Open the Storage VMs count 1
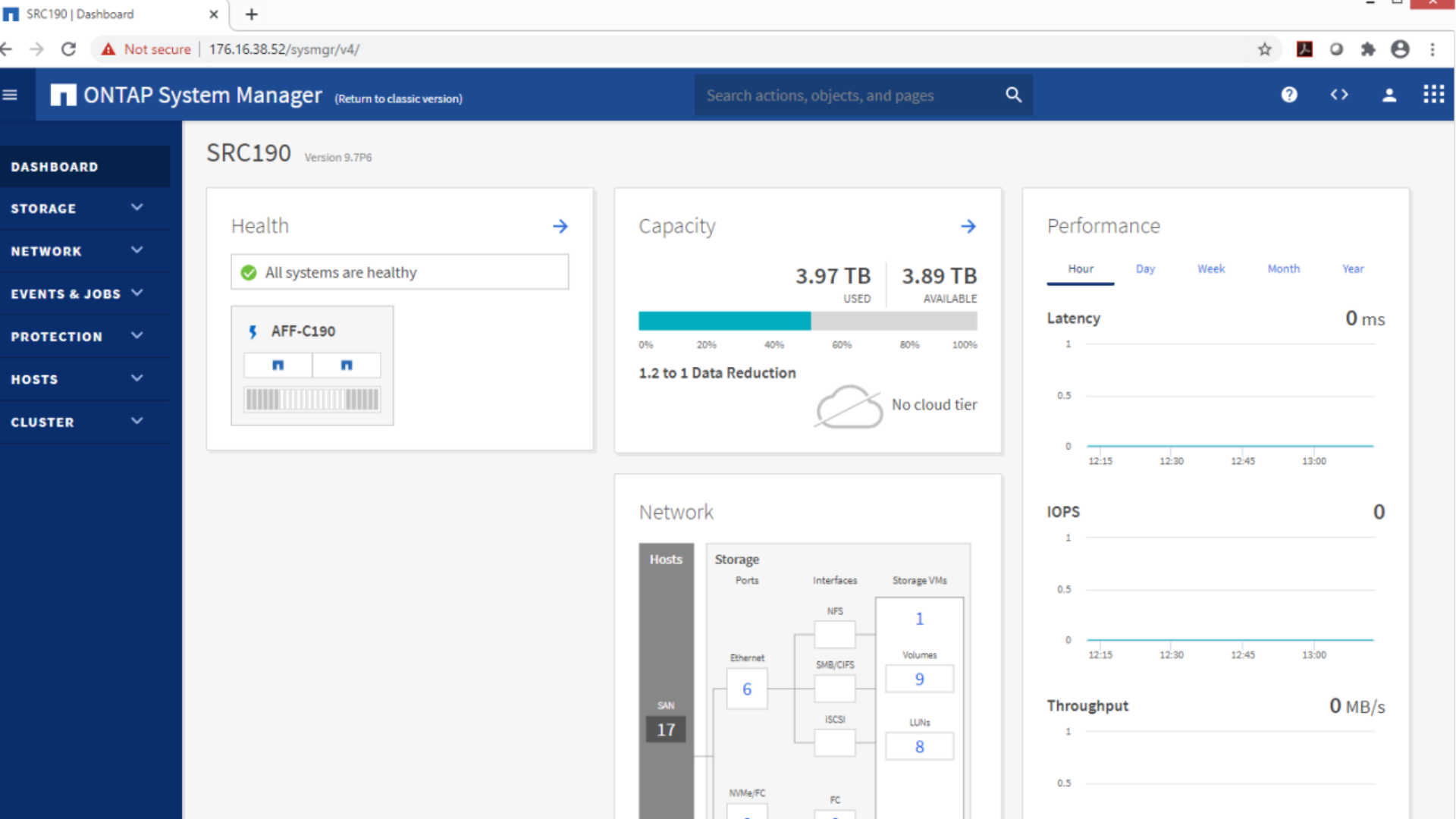1456x819 pixels. (x=919, y=619)
